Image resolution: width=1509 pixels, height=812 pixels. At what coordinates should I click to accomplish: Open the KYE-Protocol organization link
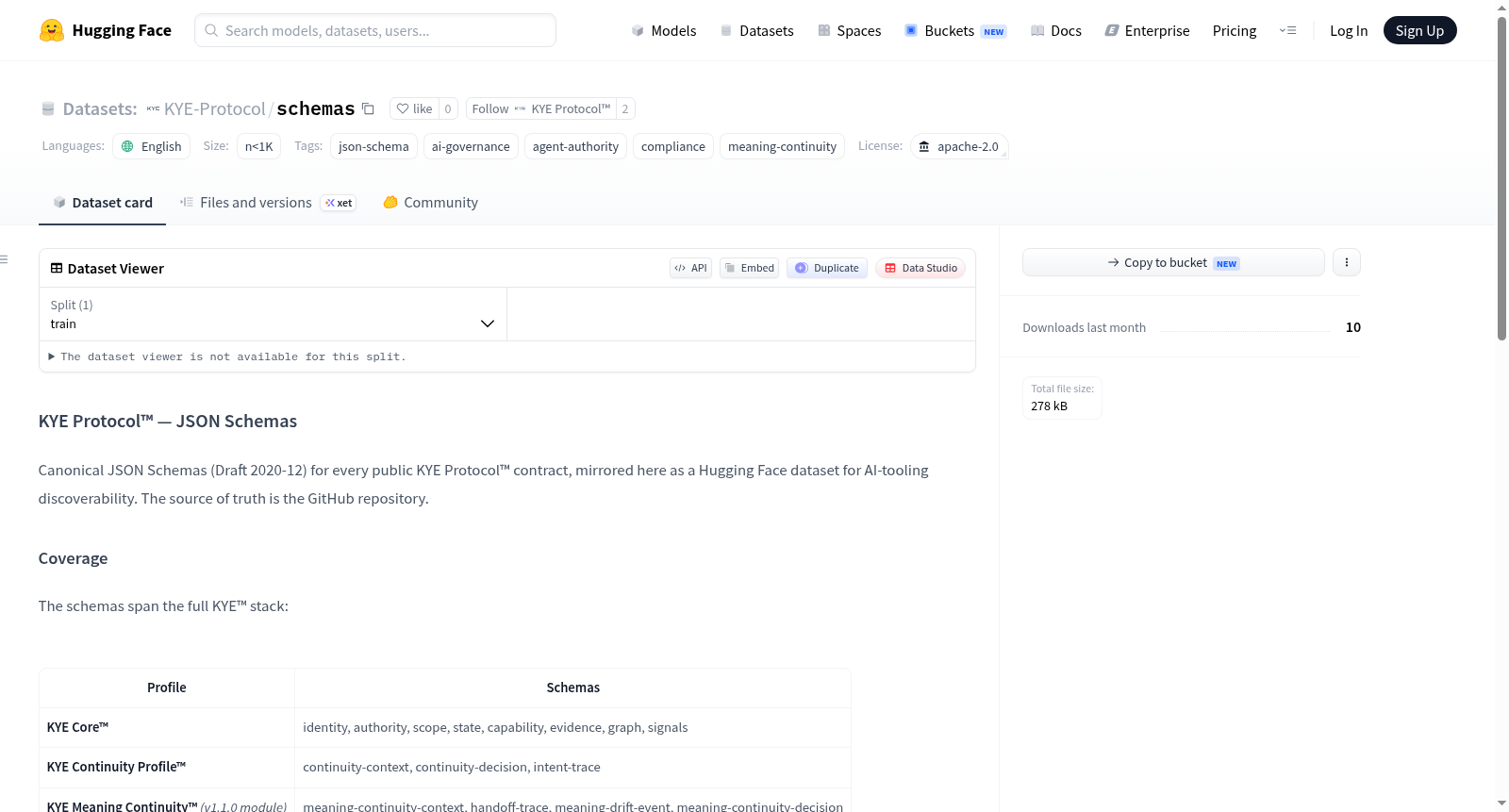tap(214, 108)
